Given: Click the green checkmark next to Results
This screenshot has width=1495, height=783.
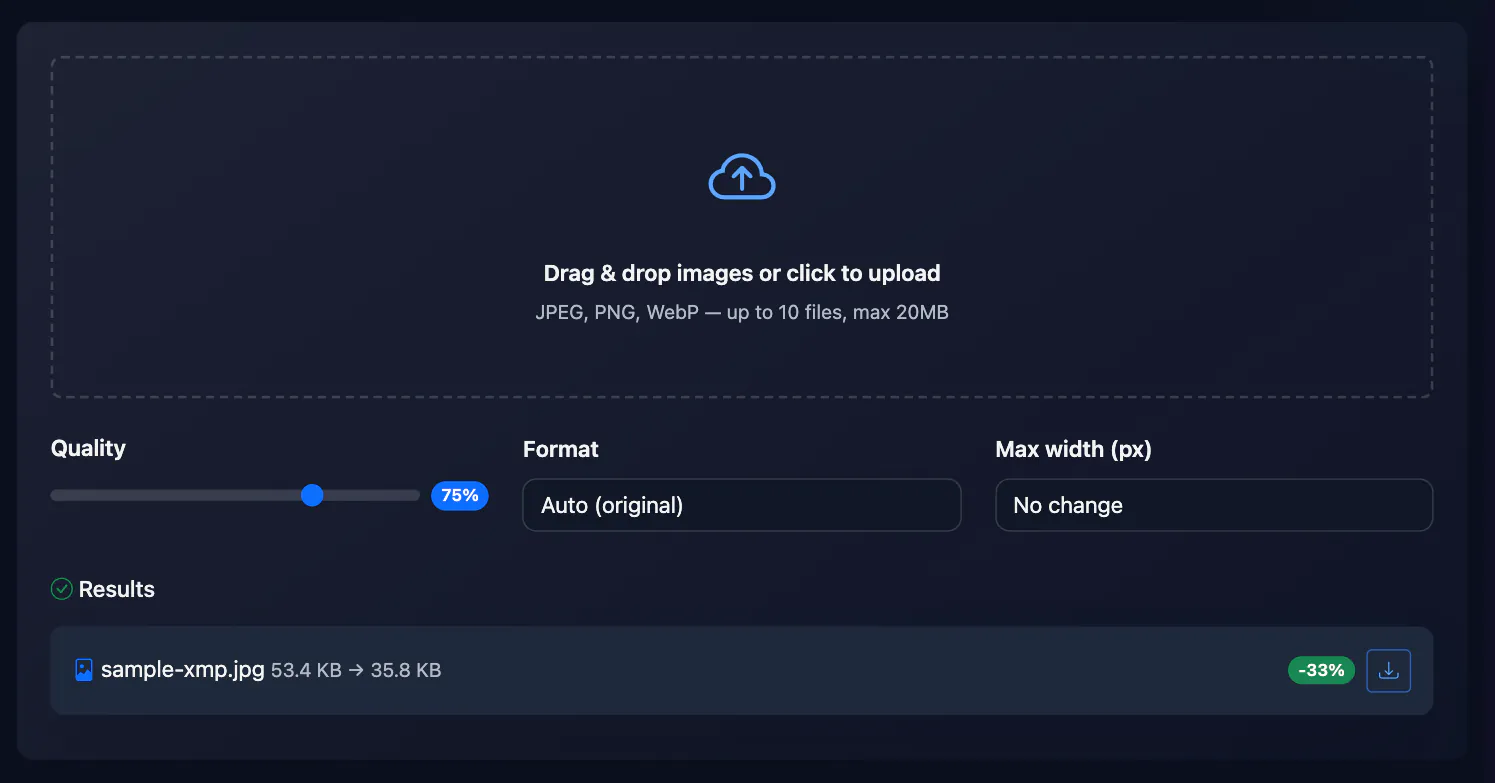Looking at the screenshot, I should click(x=62, y=589).
